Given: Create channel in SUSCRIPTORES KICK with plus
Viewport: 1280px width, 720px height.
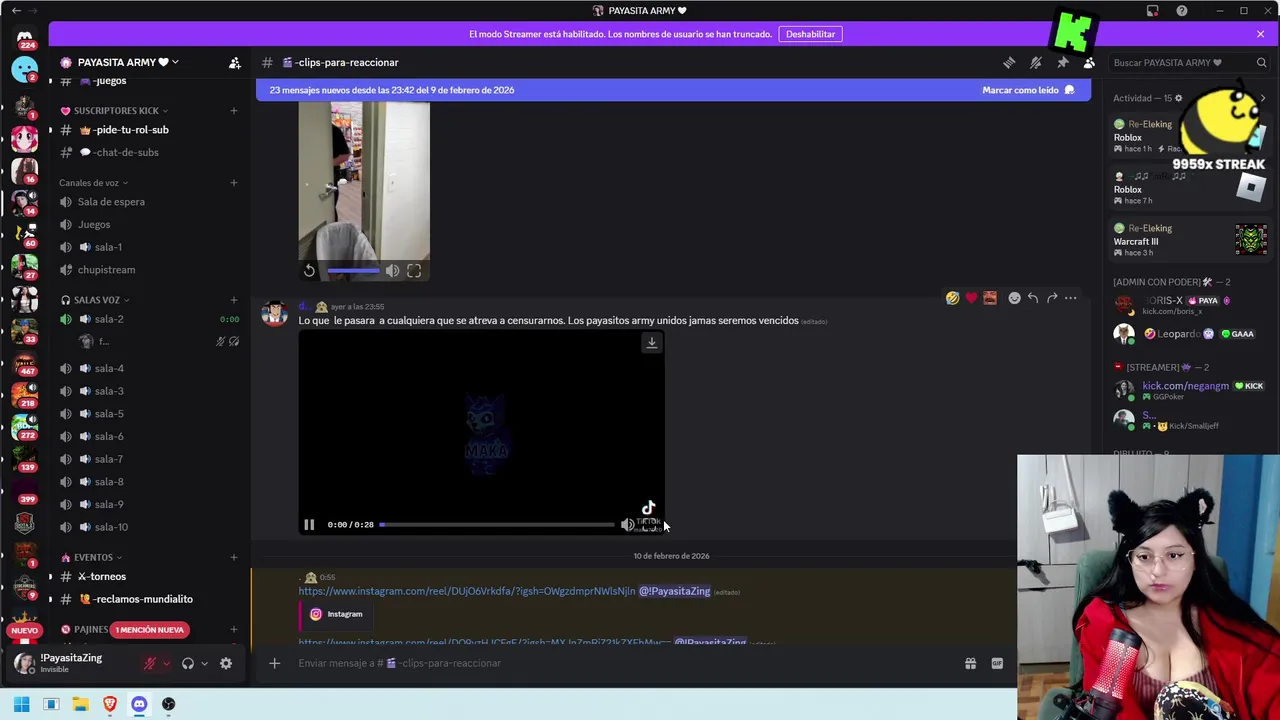Looking at the screenshot, I should pos(234,110).
